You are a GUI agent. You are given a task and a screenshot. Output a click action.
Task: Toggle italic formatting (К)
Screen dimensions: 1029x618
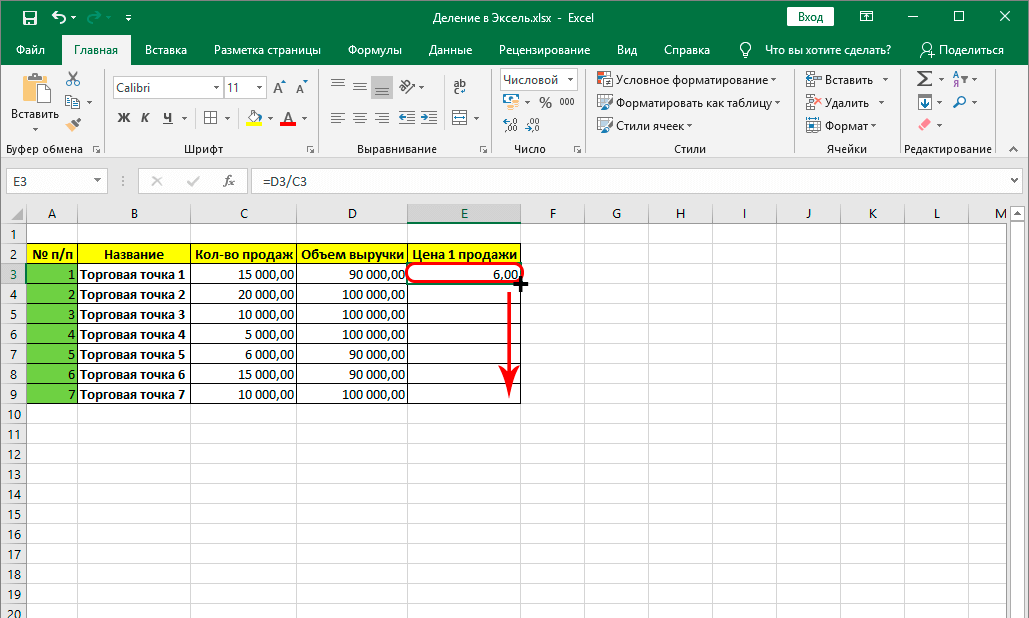pyautogui.click(x=146, y=118)
